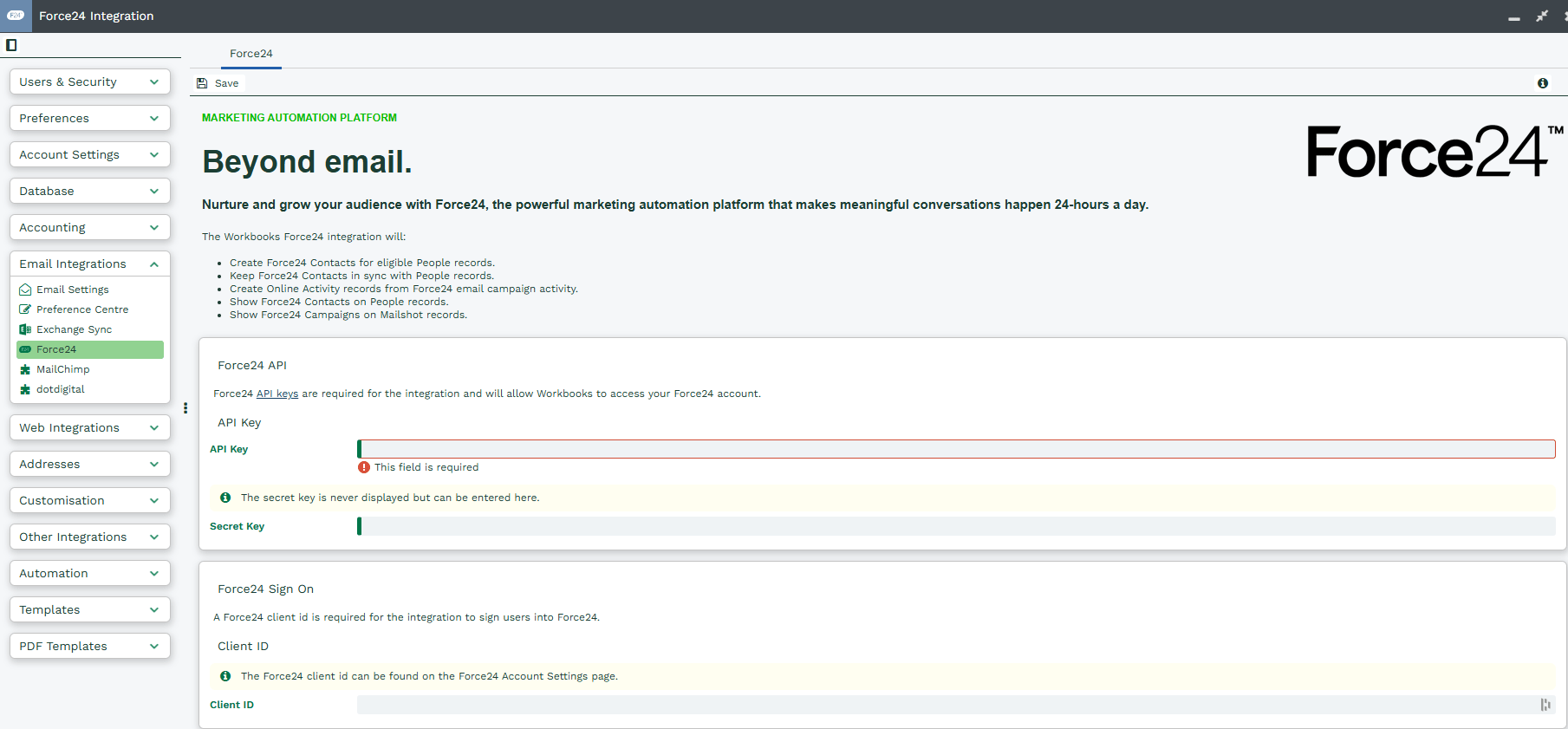Screen dimensions: 1568x729
Task: Select the highlighted Force24 sidebar entry
Action: 90,349
